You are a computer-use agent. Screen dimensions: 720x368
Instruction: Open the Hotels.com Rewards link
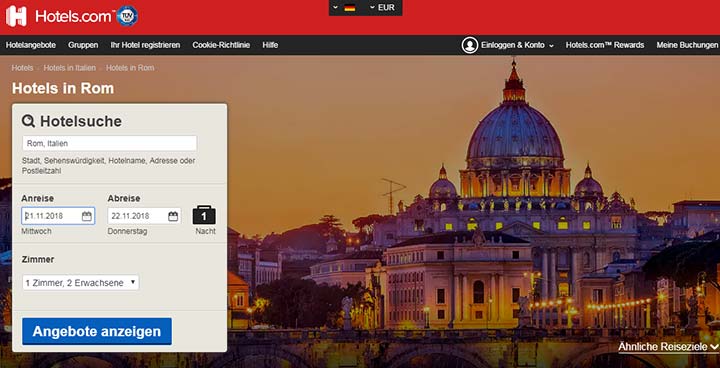605,45
